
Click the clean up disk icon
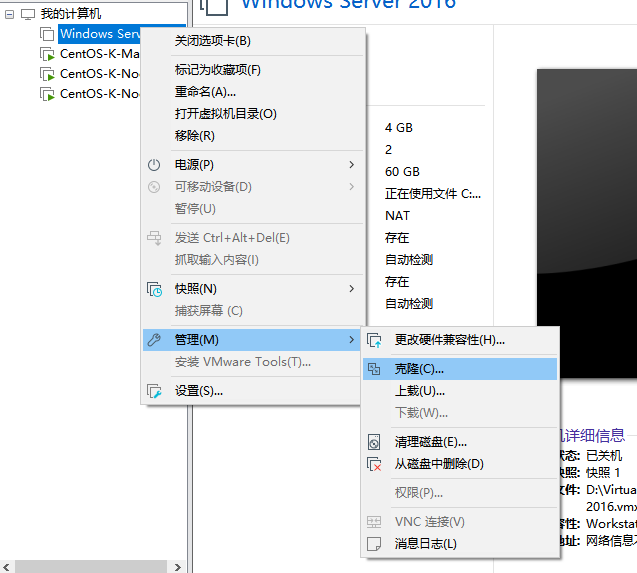coord(374,442)
